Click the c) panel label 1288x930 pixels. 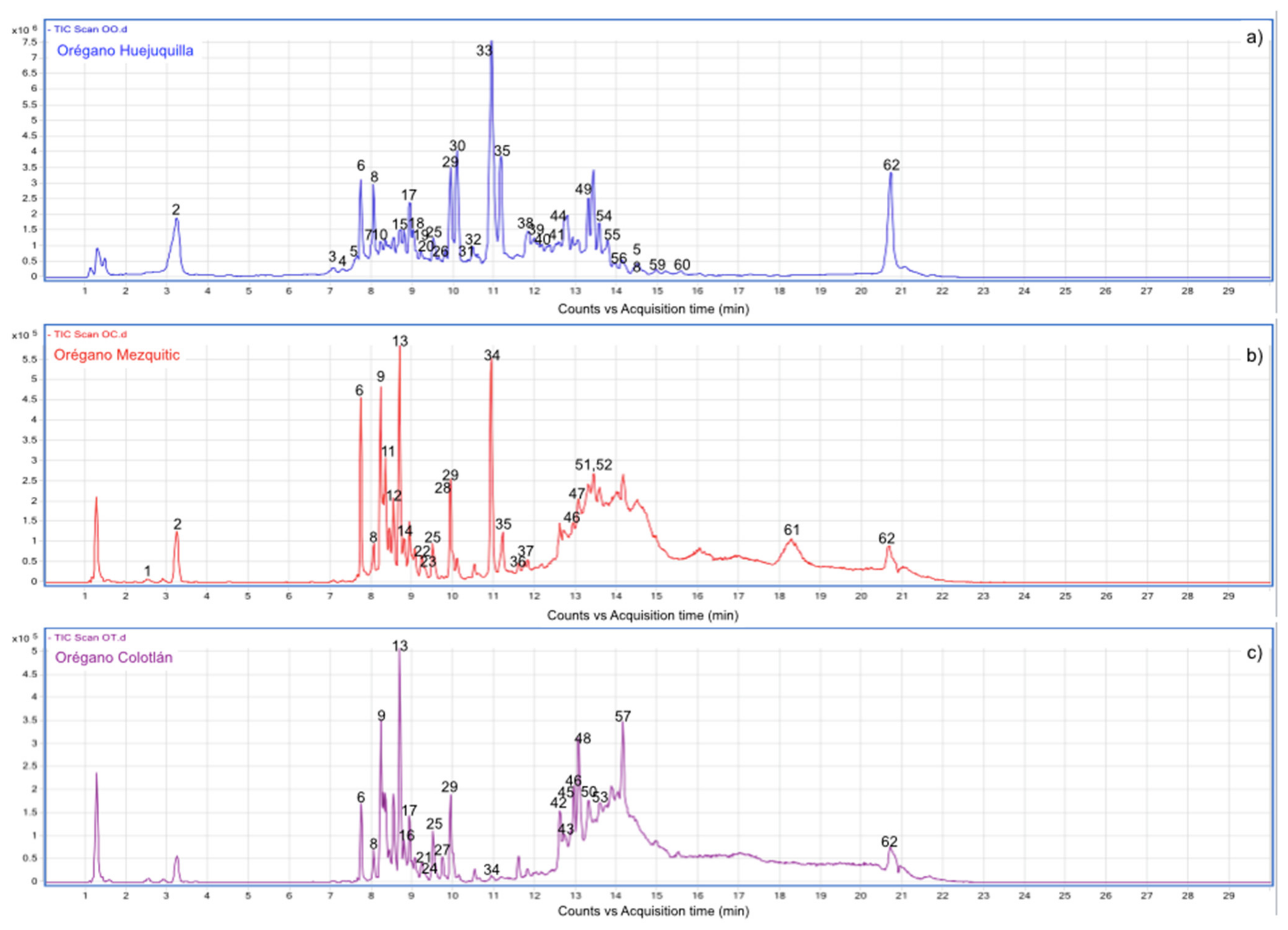pyautogui.click(x=1254, y=653)
